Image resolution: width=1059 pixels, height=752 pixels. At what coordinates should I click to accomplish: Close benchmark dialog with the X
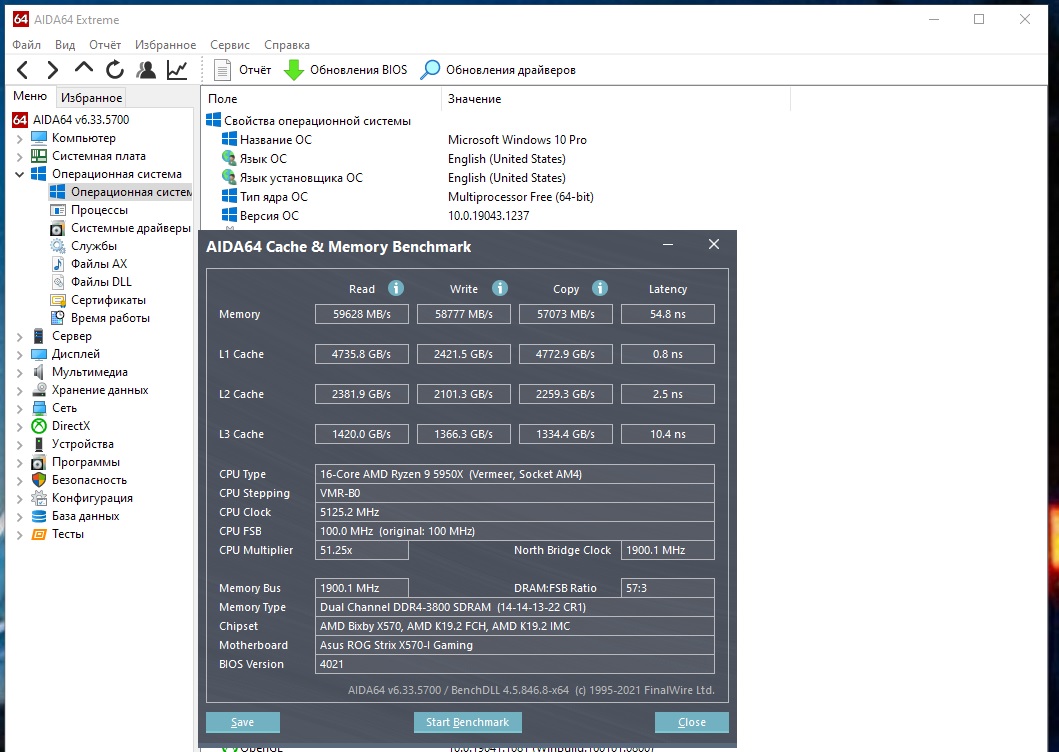[714, 245]
